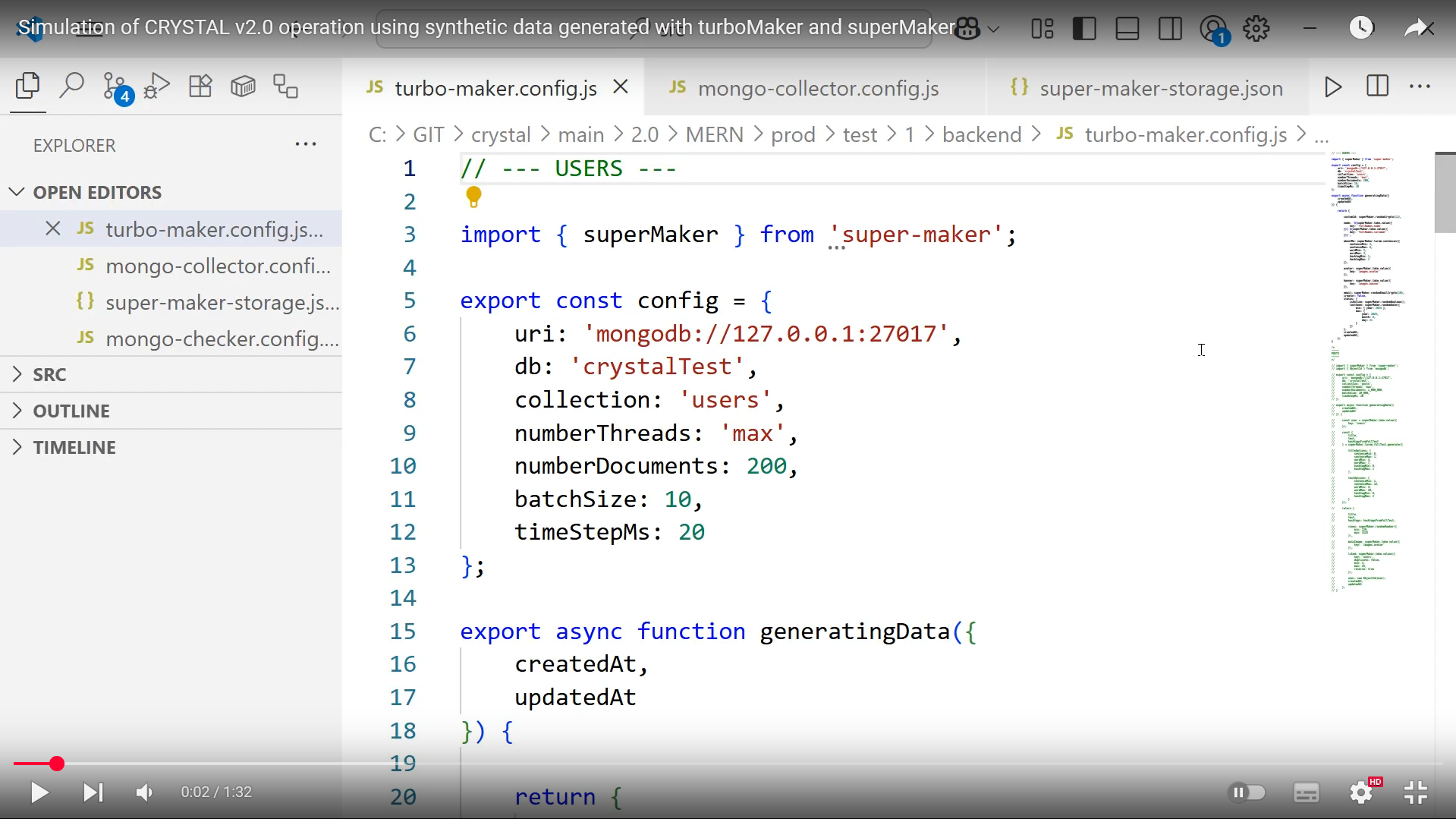Toggle subtitles/closed captions
The image size is (1456, 819).
pyautogui.click(x=1306, y=792)
